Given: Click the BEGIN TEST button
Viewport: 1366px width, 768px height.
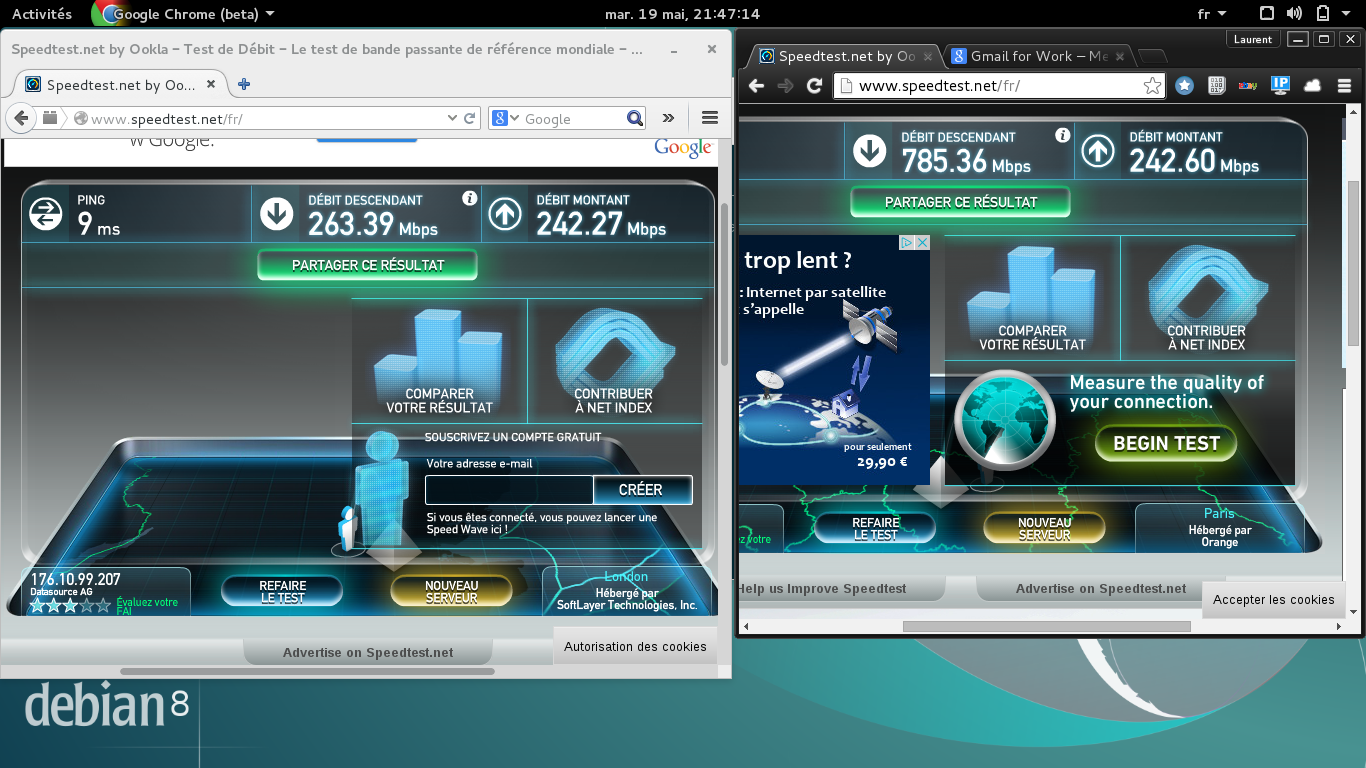Looking at the screenshot, I should pos(1166,443).
